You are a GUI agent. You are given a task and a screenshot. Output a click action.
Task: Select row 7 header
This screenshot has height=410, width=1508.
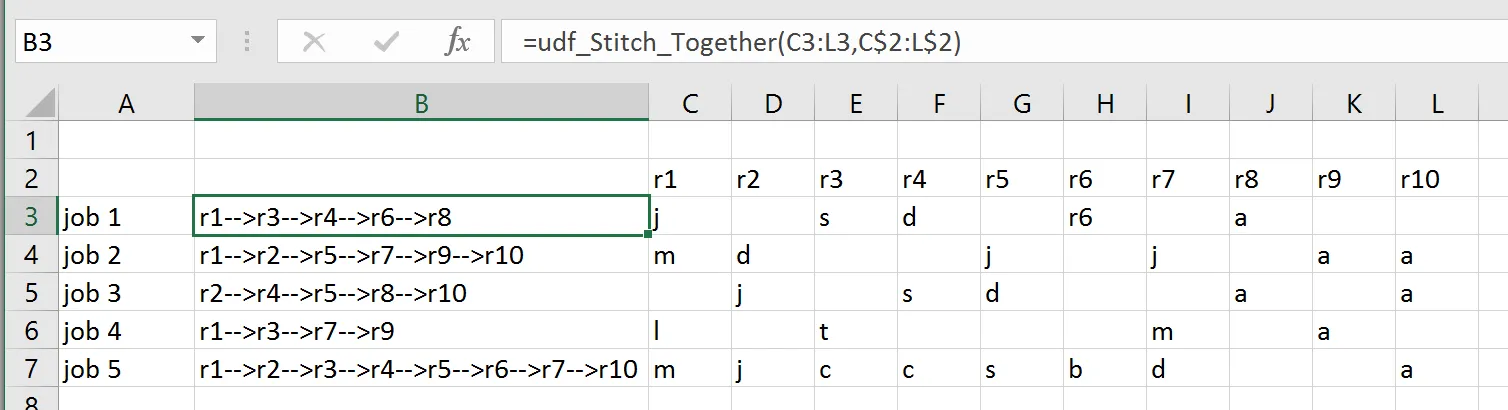pos(29,369)
